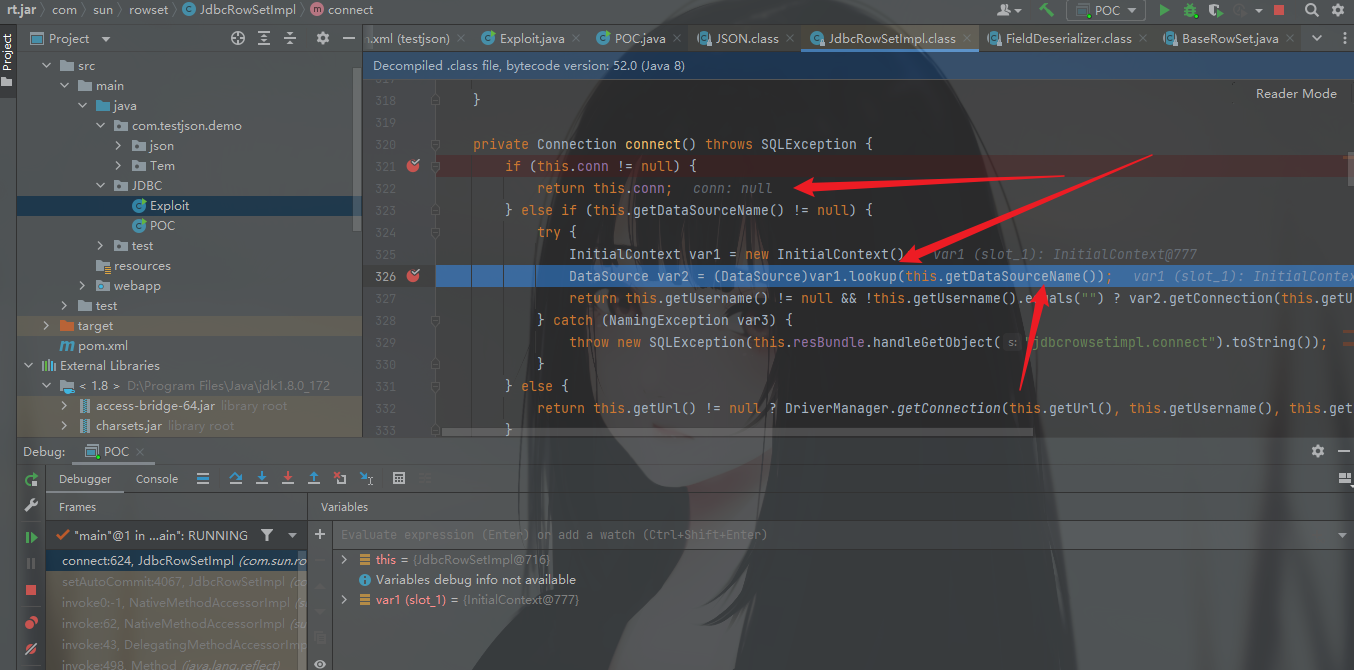Viewport: 1354px width, 670px height.
Task: Expand the json package
Action: tap(119, 146)
